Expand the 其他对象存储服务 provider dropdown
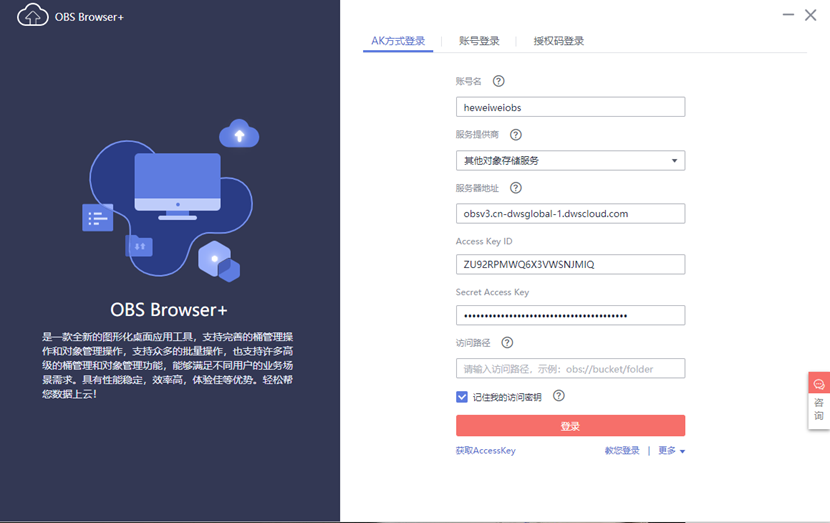Image resolution: width=830 pixels, height=523 pixels. coord(570,160)
